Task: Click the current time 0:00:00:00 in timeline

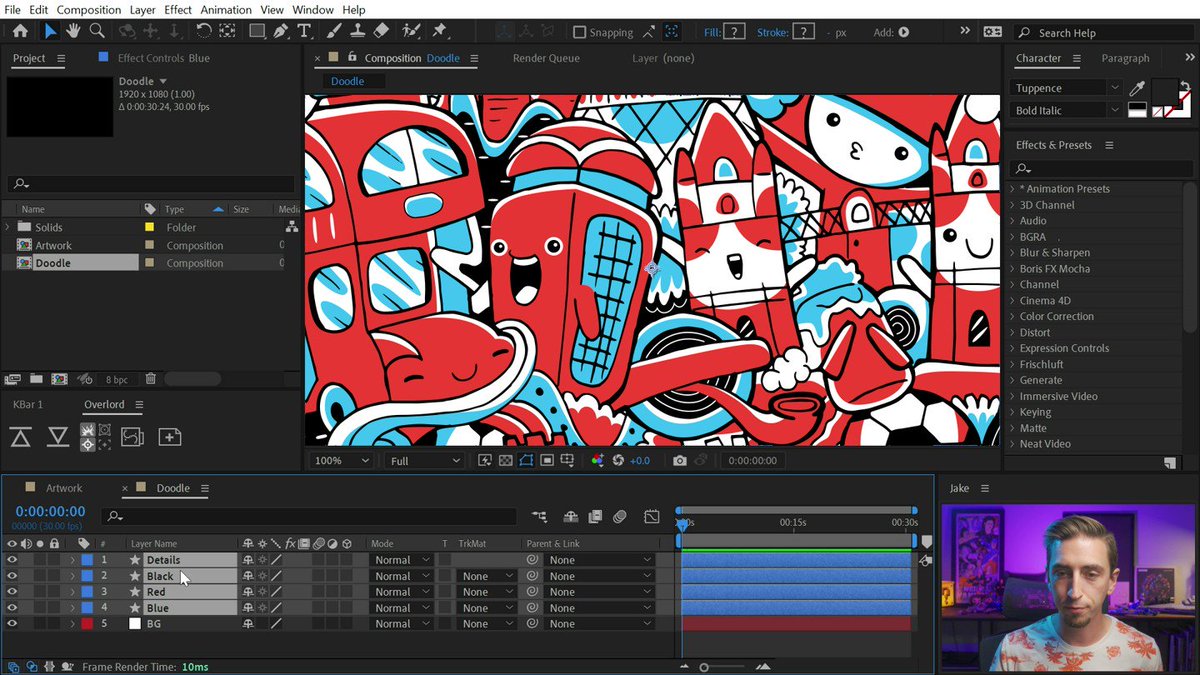Action: [x=50, y=511]
